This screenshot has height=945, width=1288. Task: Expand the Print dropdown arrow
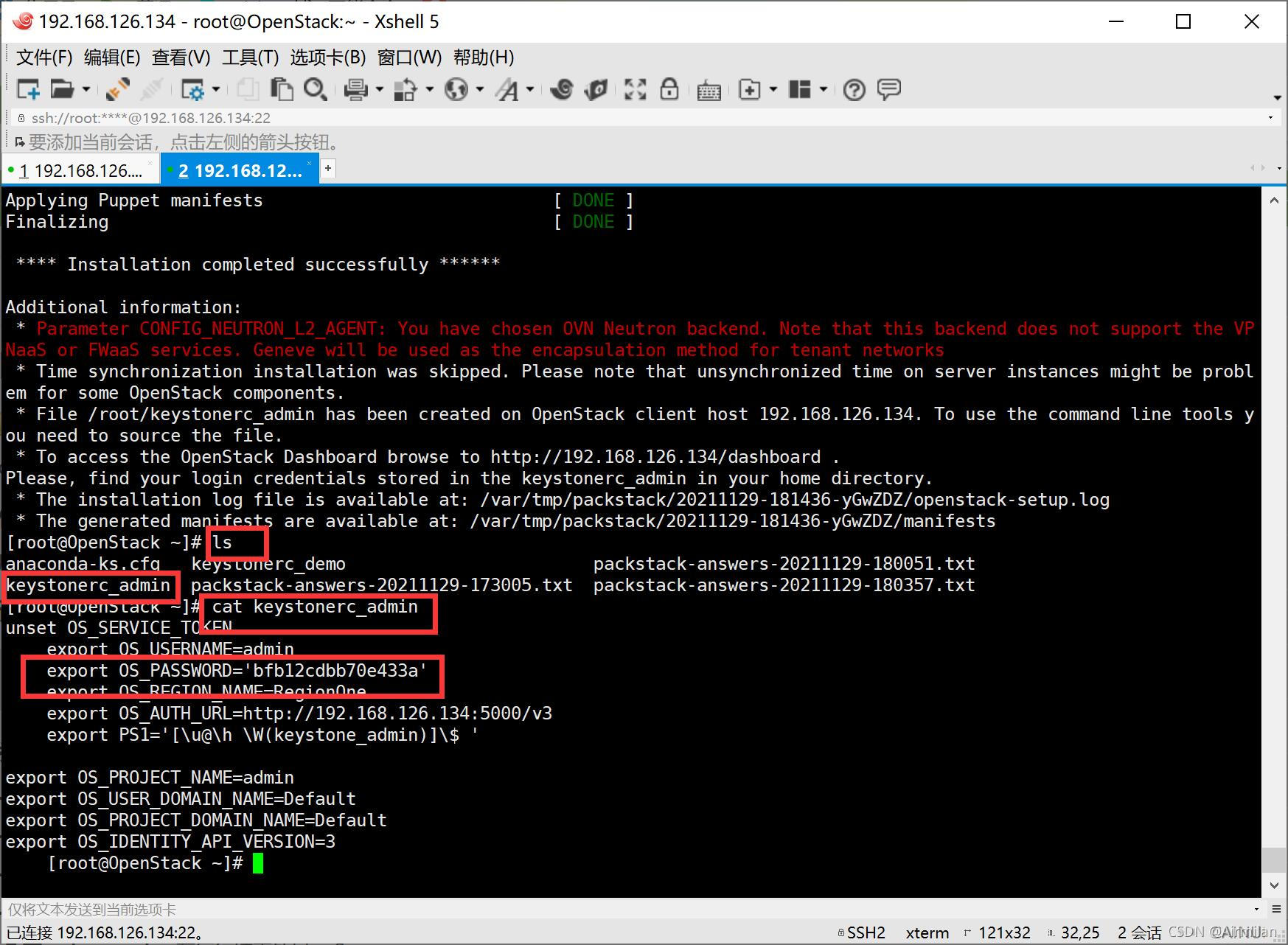(x=380, y=90)
